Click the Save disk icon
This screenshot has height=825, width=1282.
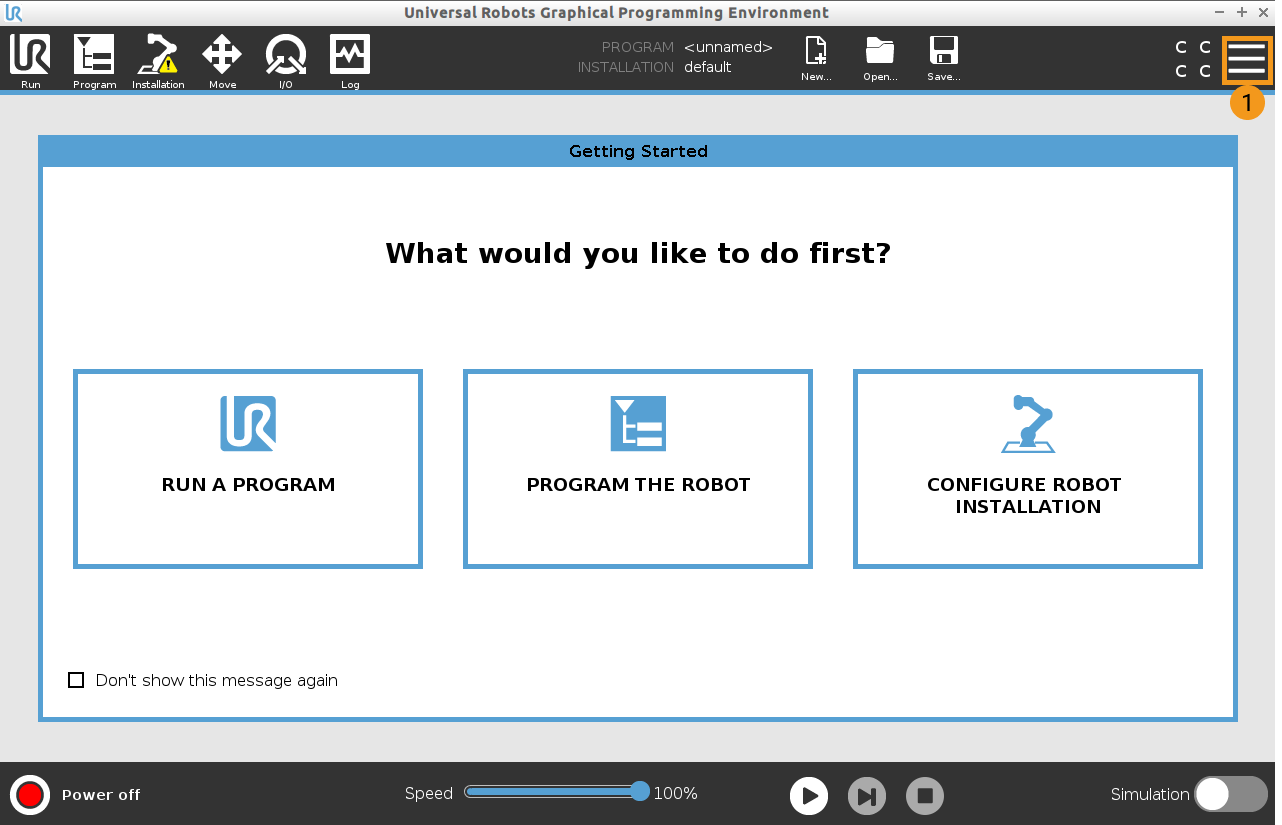(943, 54)
